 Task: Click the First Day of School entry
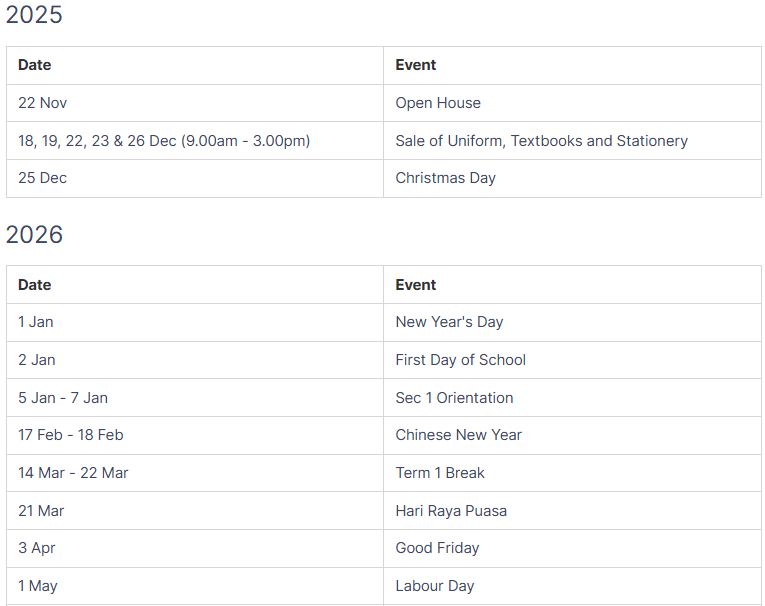click(x=460, y=360)
